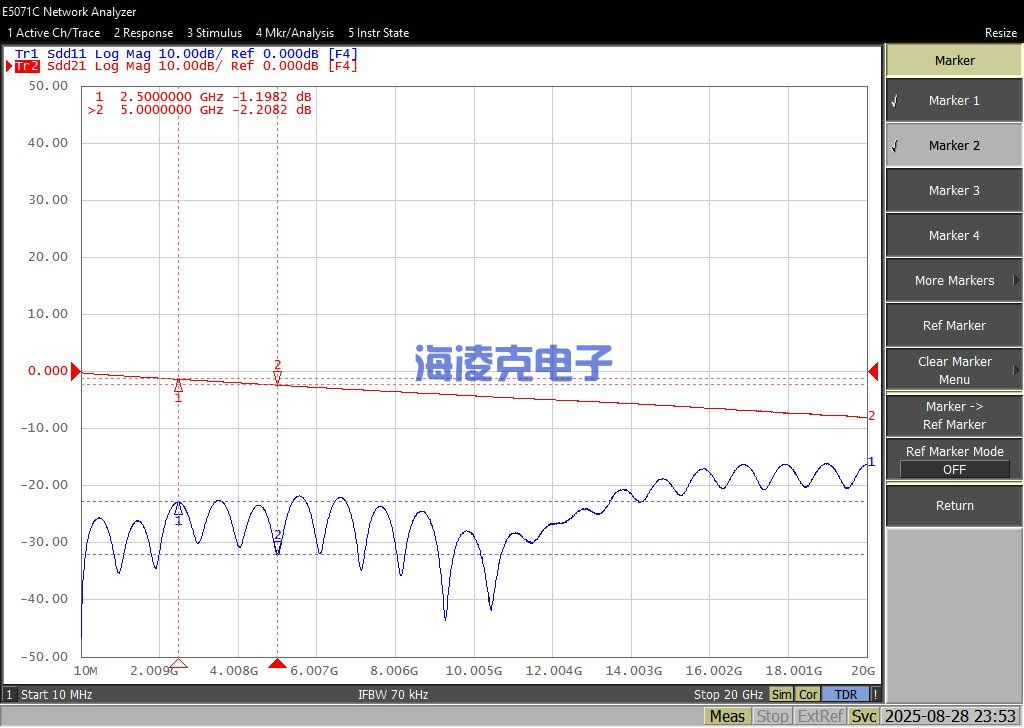
Task: Click the Return softkey
Action: coord(954,505)
